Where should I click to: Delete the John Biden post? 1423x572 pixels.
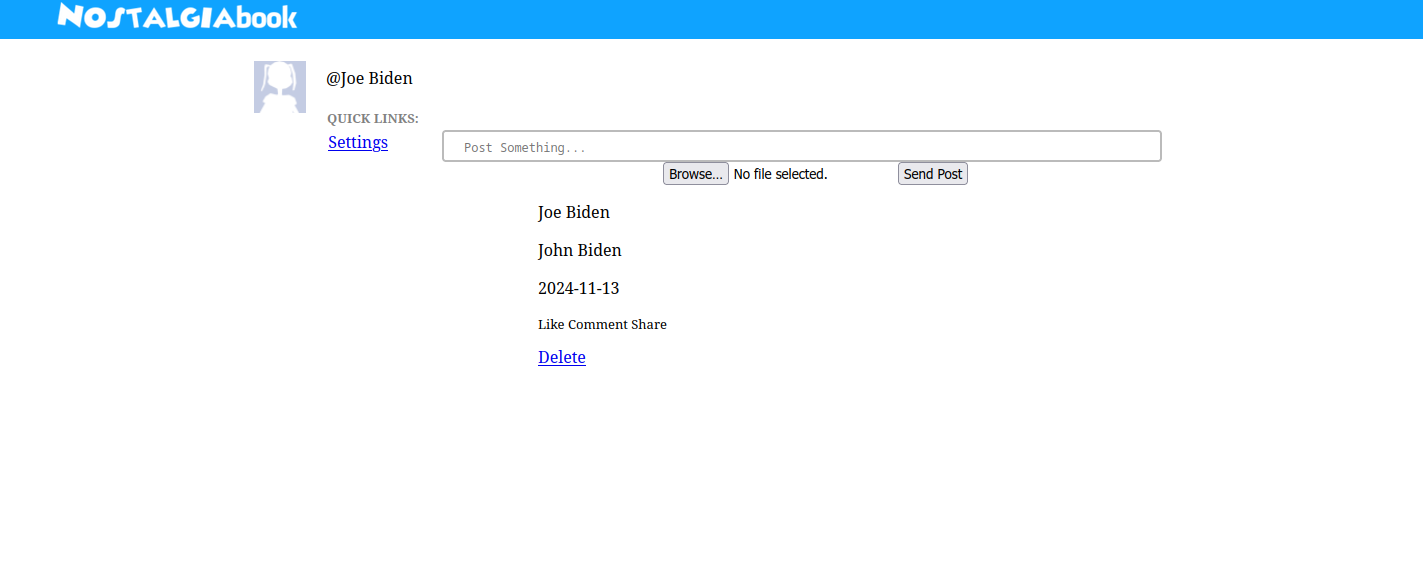562,357
